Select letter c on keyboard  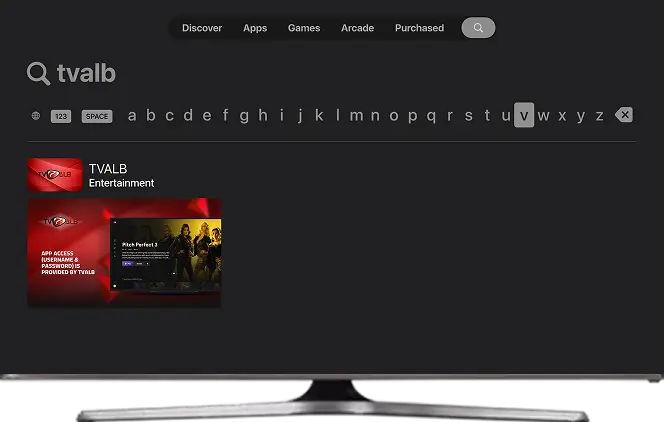169,115
